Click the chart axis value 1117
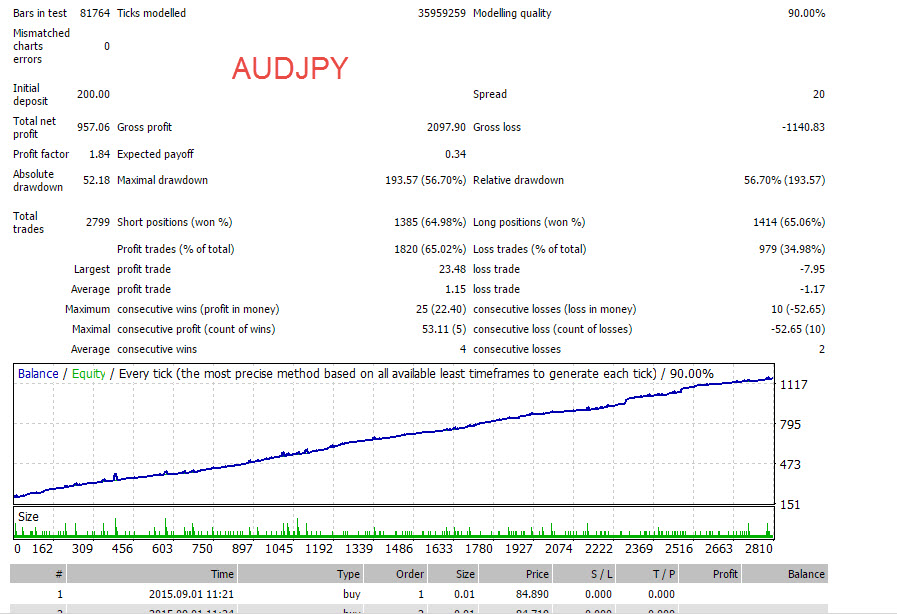This screenshot has width=897, height=614. [794, 385]
